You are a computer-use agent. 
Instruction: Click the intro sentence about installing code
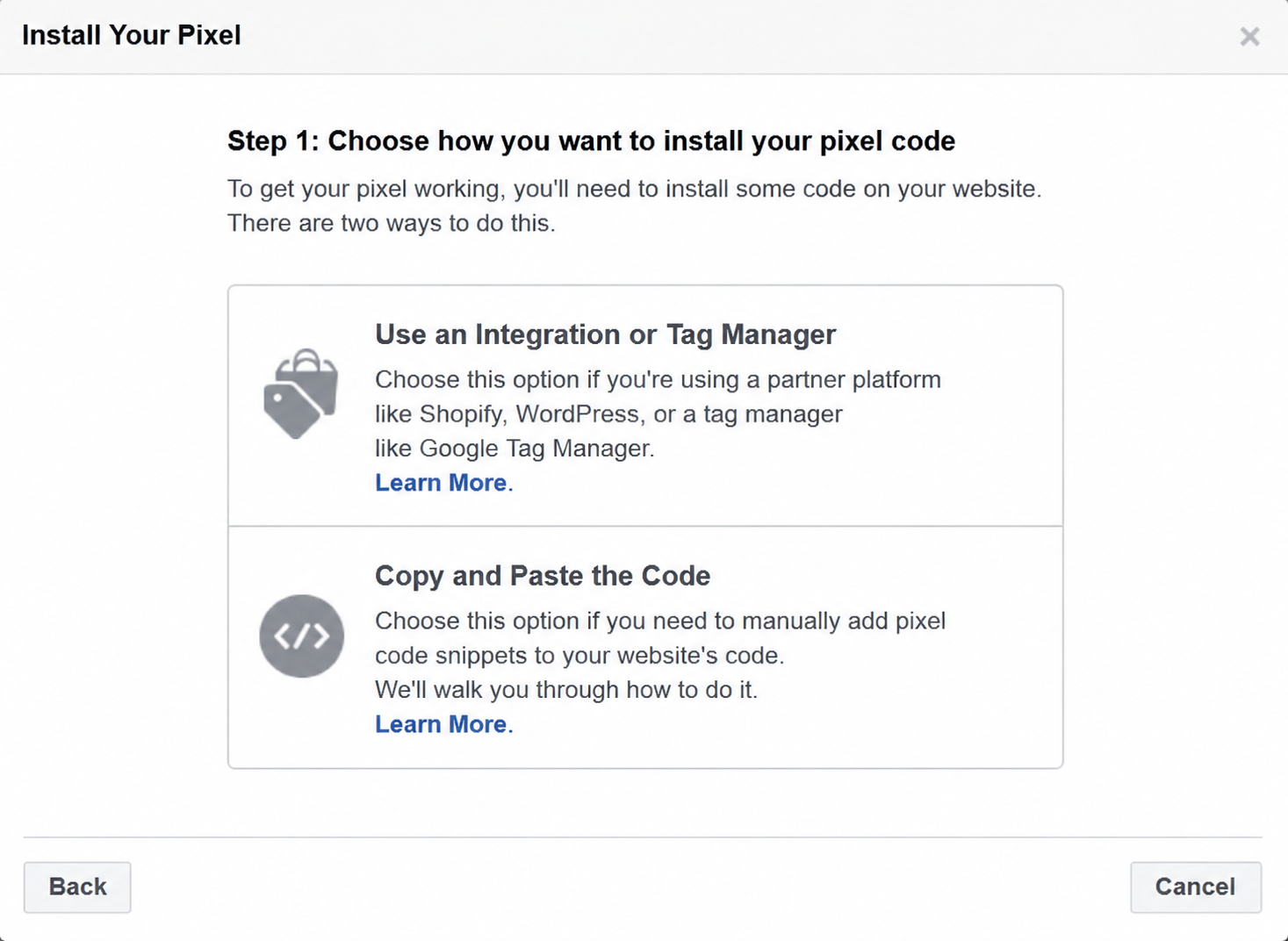(x=634, y=190)
